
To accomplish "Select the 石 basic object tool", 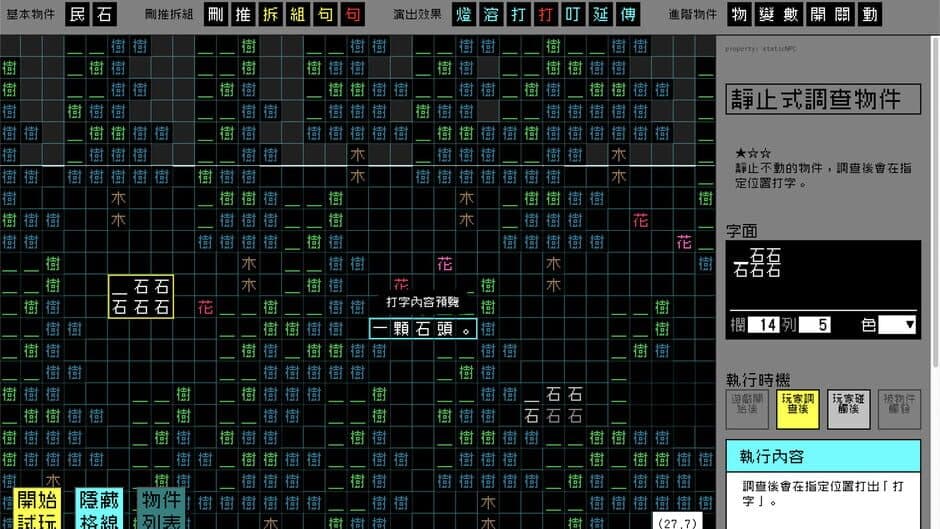I will coord(104,14).
